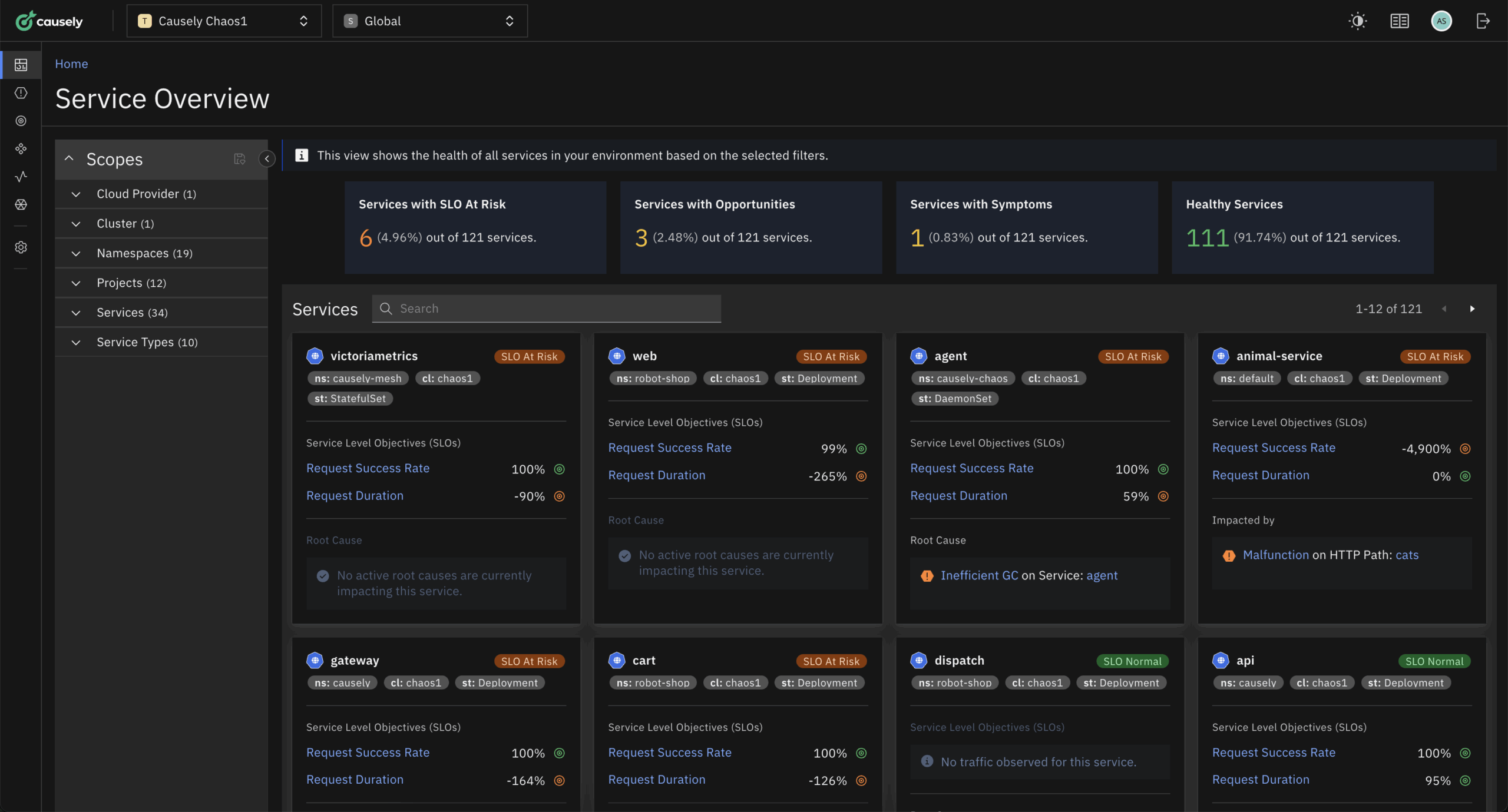Open the Global scope dropdown

coord(429,21)
